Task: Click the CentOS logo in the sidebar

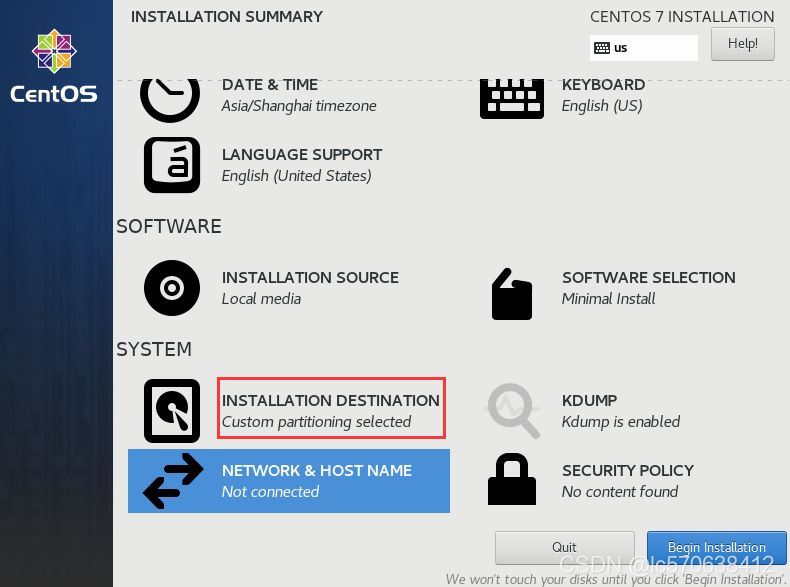Action: [x=54, y=66]
